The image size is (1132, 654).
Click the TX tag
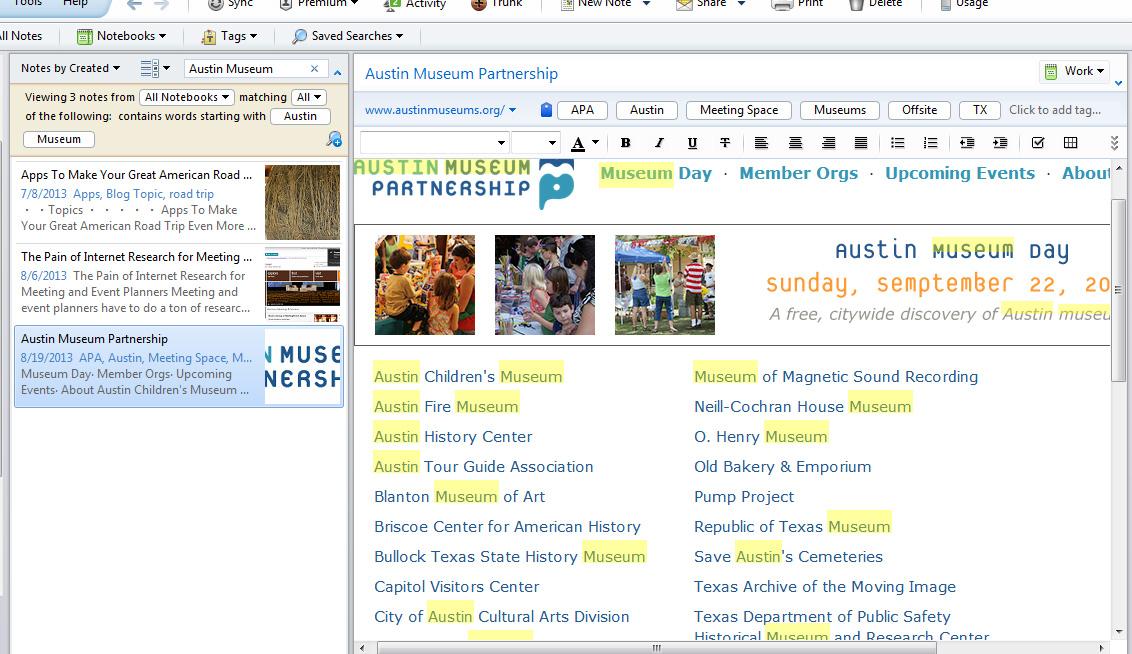point(980,110)
